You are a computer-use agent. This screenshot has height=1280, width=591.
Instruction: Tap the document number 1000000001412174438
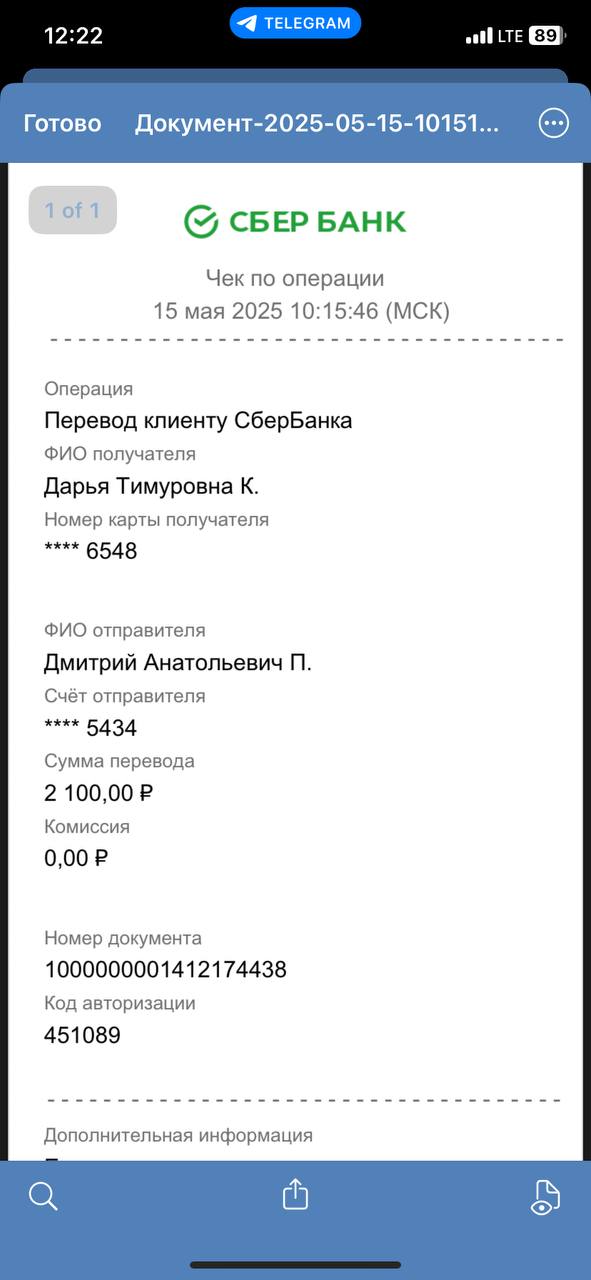165,969
